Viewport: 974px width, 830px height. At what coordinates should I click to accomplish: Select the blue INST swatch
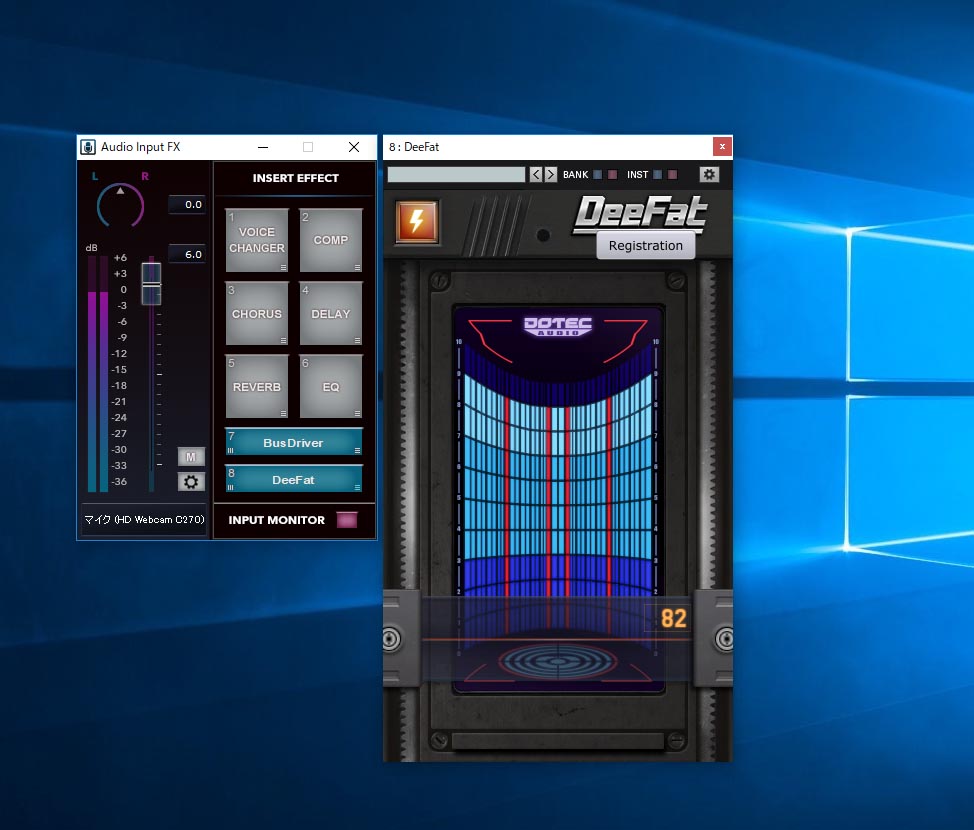[657, 175]
